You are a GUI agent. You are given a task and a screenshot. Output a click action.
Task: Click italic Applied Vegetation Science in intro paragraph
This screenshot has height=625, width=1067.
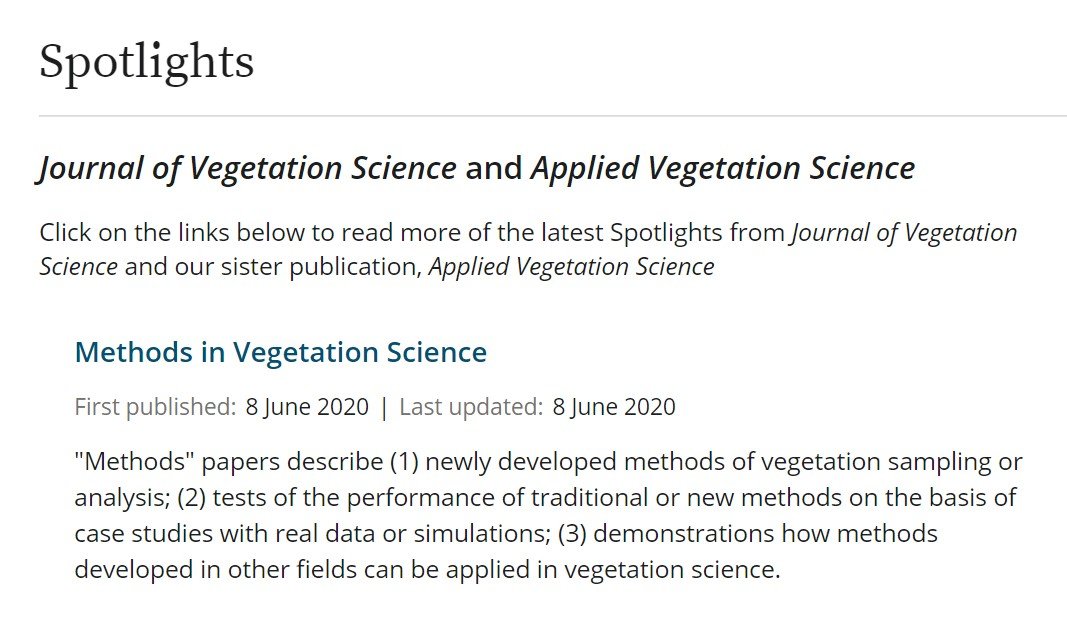(572, 266)
